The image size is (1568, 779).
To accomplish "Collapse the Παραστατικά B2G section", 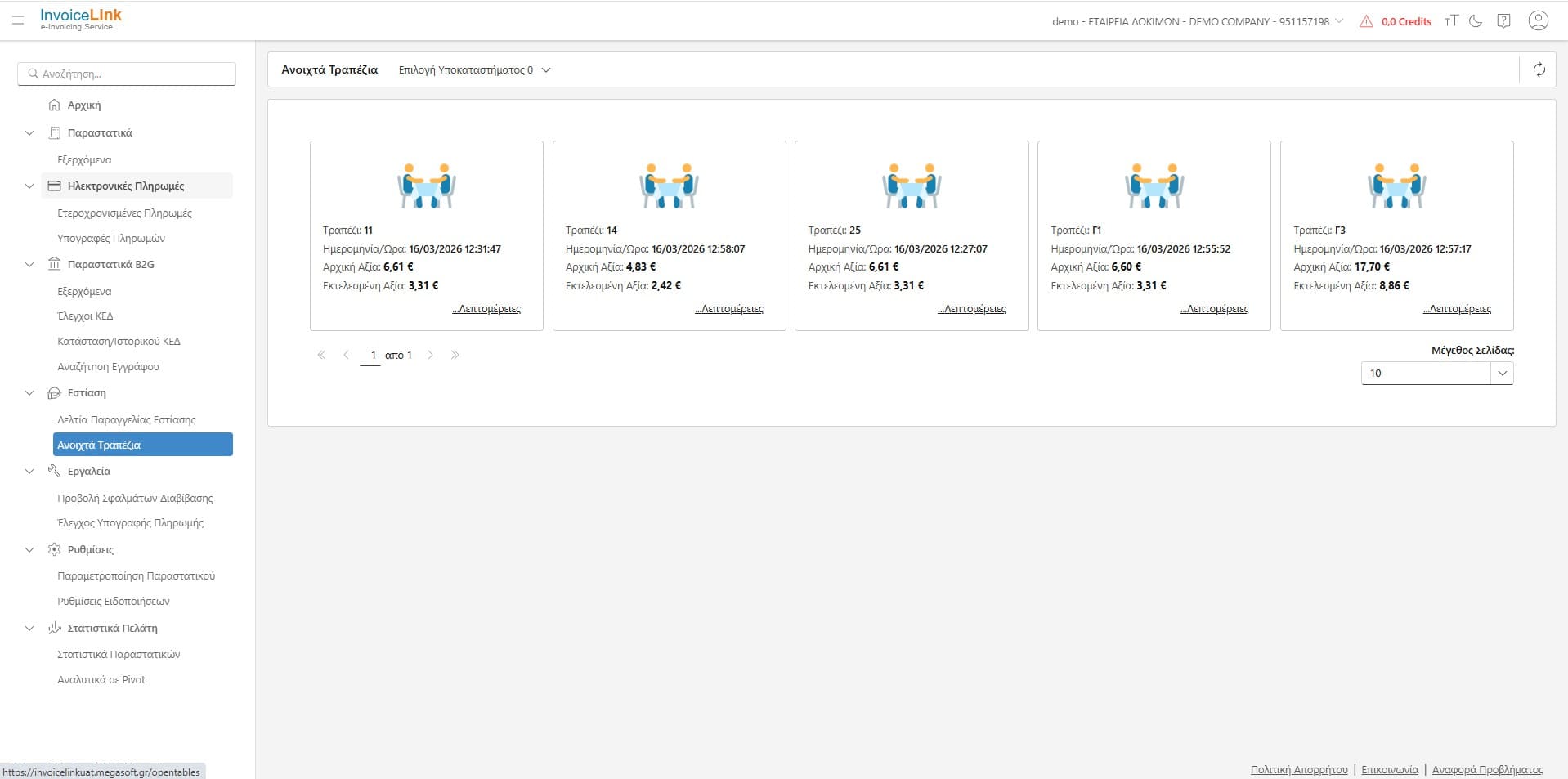I will click(29, 265).
